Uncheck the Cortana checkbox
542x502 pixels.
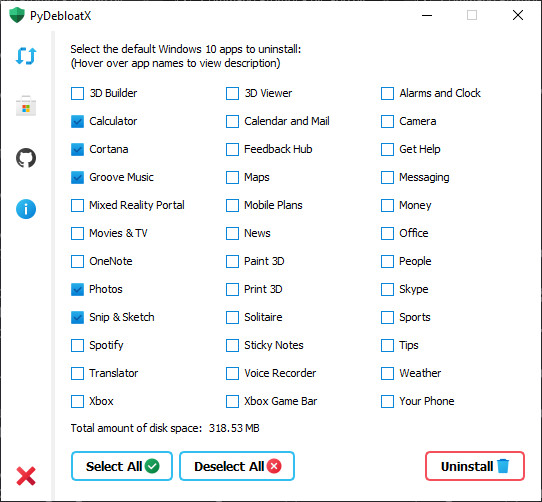click(77, 149)
